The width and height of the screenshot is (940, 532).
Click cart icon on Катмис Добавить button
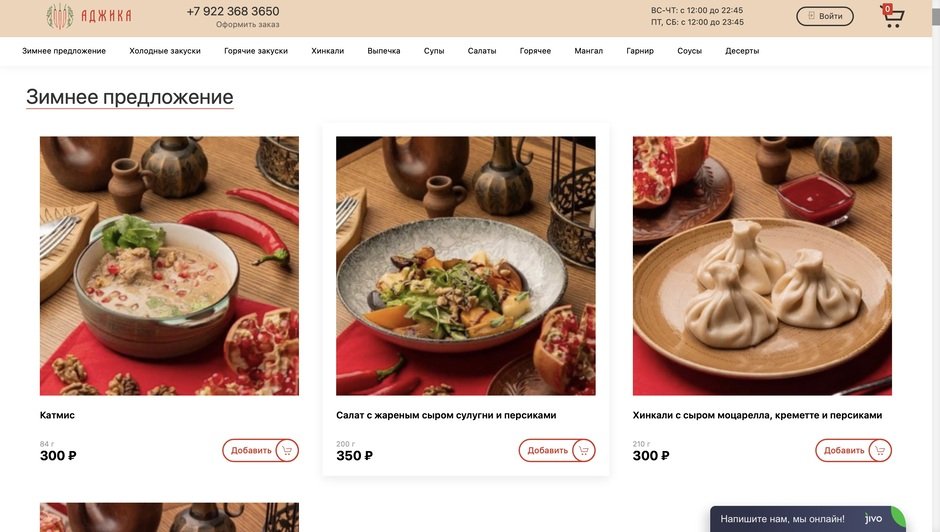point(287,450)
